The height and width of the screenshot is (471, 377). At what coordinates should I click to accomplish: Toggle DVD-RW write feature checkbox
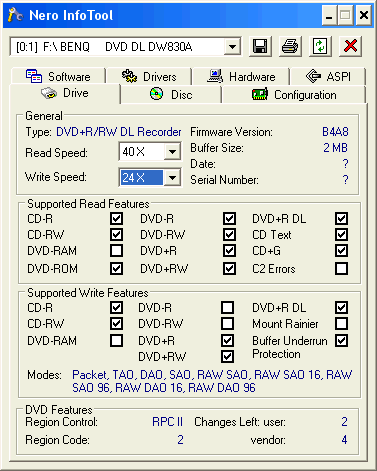pyautogui.click(x=227, y=323)
